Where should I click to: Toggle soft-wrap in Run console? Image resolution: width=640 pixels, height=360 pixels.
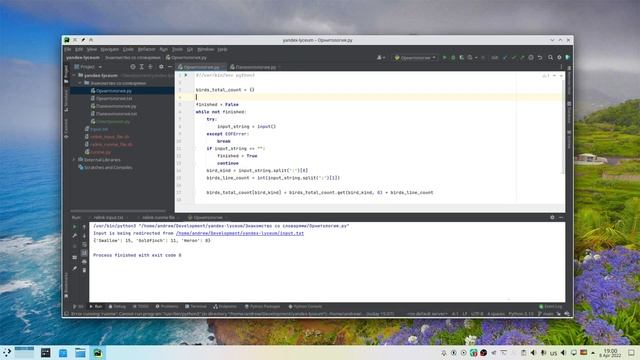coord(84,244)
